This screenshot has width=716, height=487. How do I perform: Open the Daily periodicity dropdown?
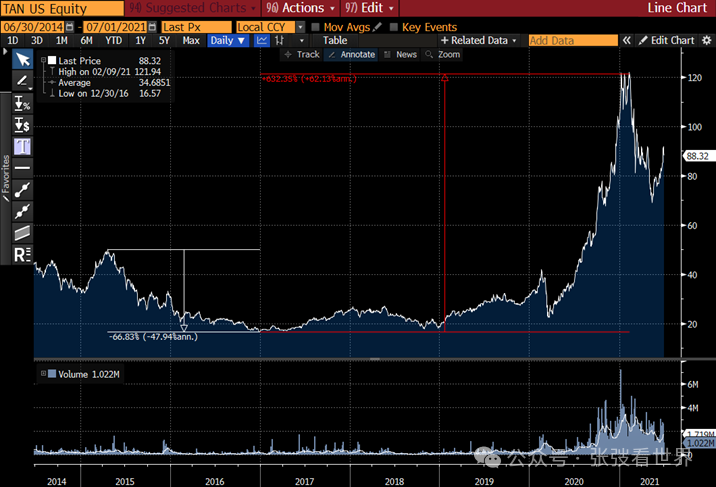[x=227, y=40]
